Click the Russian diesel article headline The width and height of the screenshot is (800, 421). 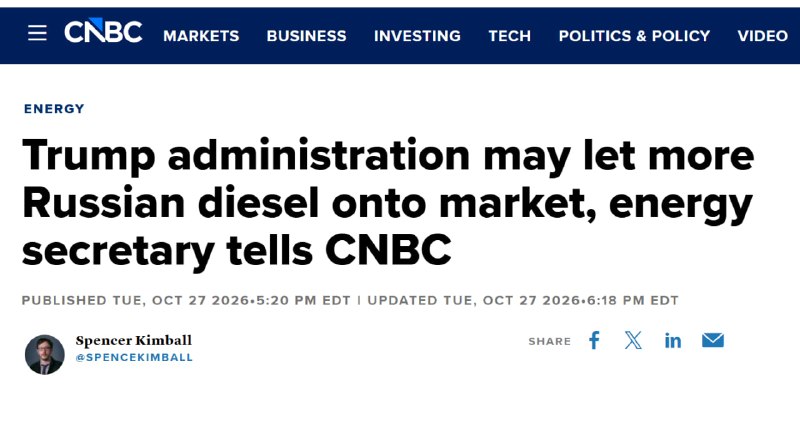388,202
